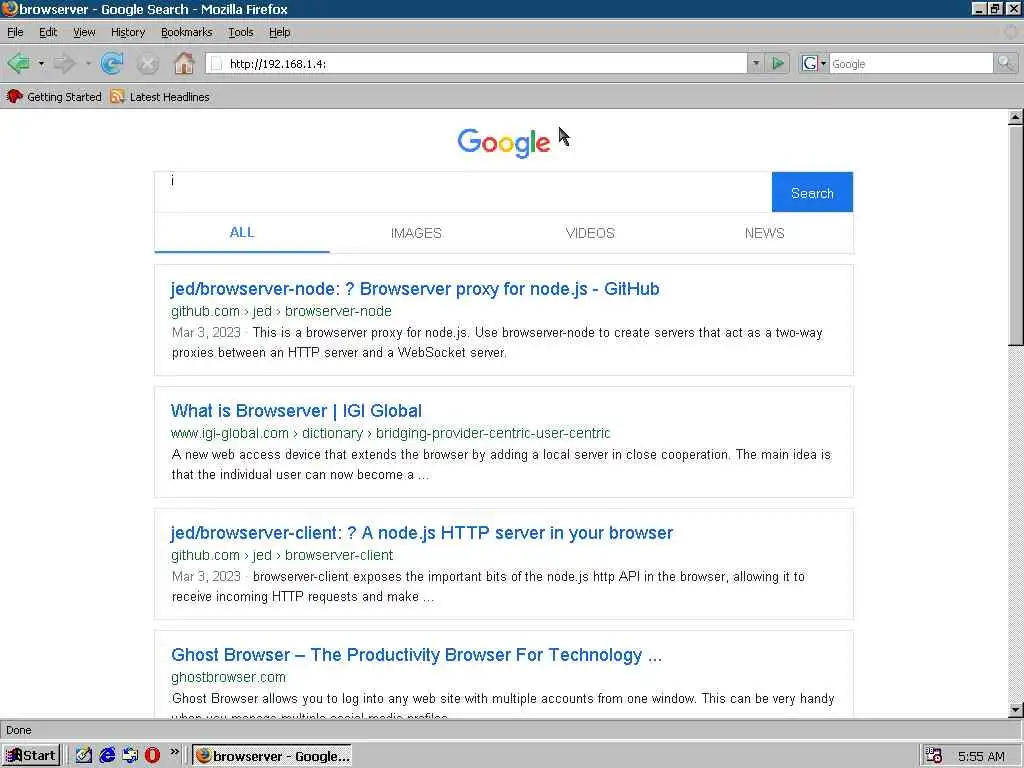Reload the page with the Refresh icon
Viewport: 1024px width, 768px height.
tap(112, 63)
